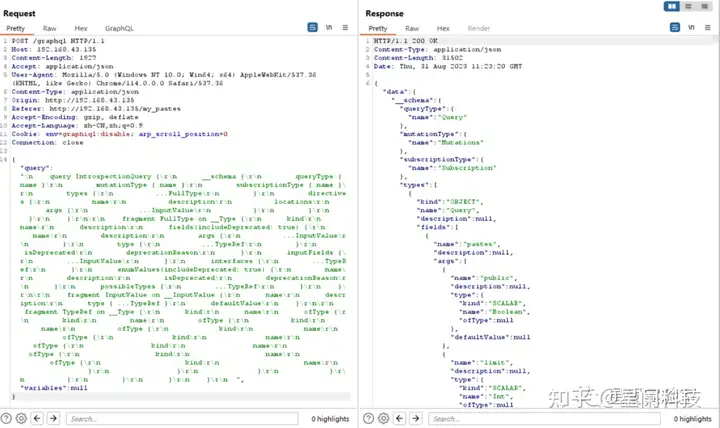Image resolution: width=720 pixels, height=428 pixels.
Task: Click the Cookie header line
Action: [119, 134]
